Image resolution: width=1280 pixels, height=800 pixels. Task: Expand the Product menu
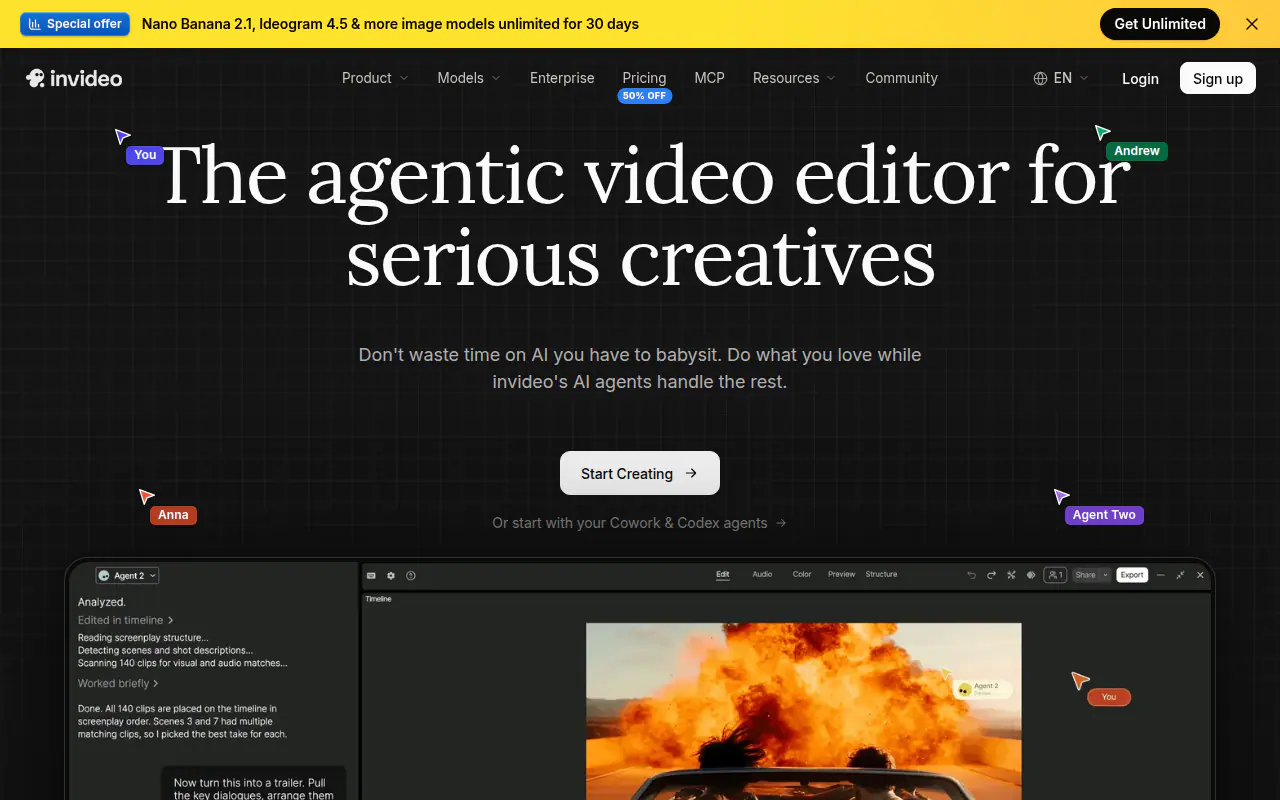click(375, 78)
